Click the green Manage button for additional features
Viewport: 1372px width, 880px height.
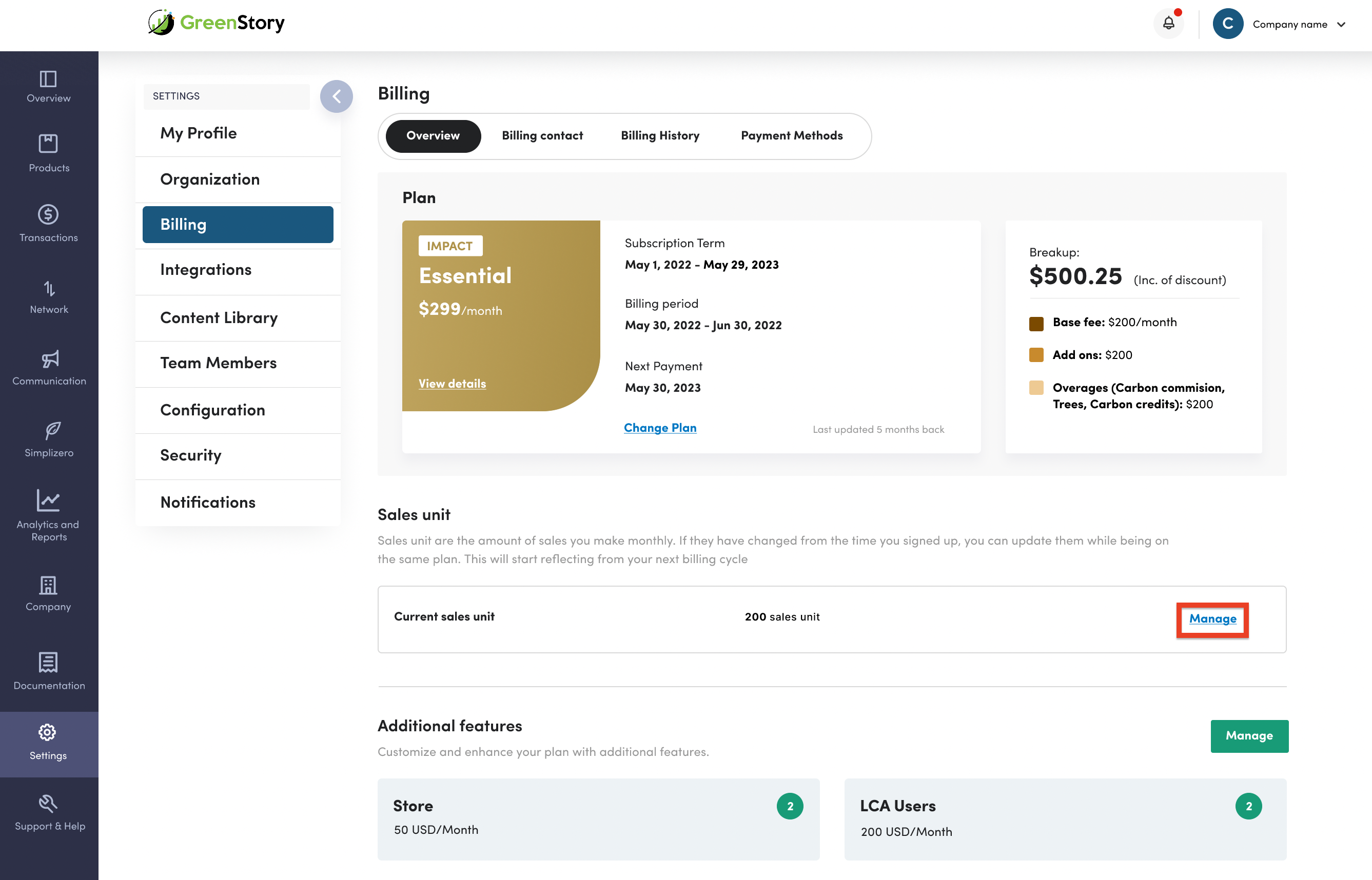point(1249,735)
